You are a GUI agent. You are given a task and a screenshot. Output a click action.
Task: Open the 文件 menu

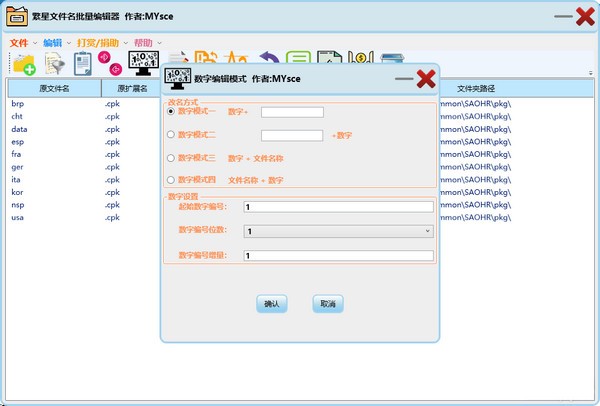(x=19, y=43)
